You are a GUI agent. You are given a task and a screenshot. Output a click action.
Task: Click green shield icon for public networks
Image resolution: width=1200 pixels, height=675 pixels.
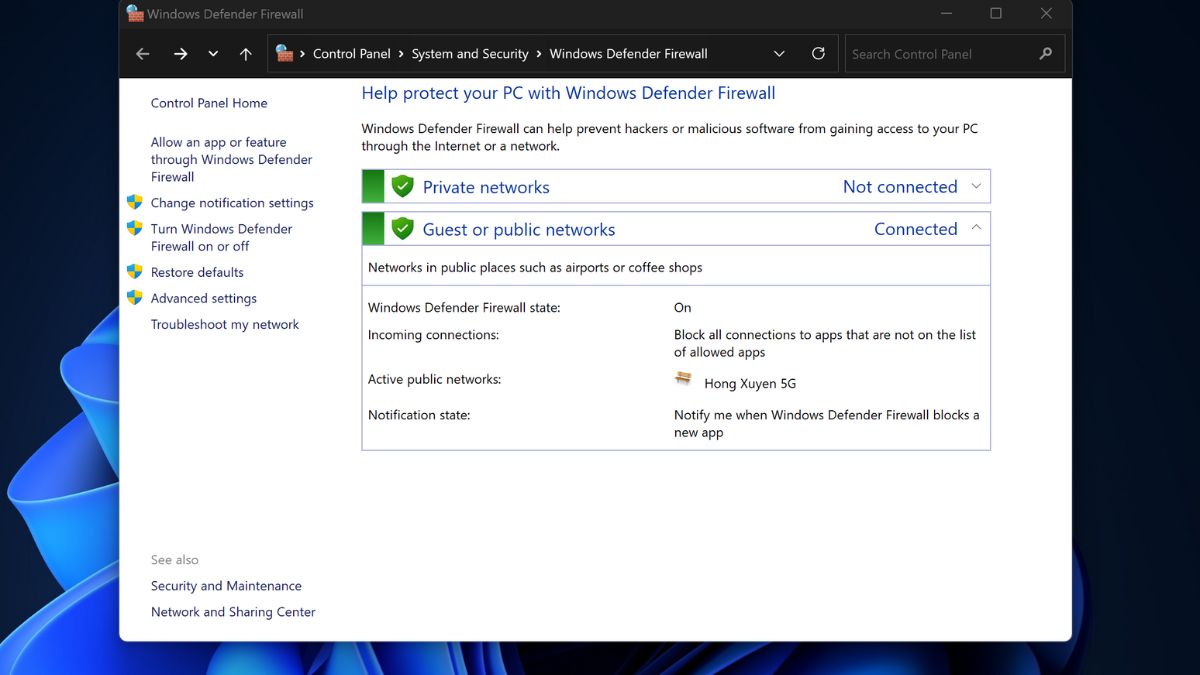pos(402,228)
